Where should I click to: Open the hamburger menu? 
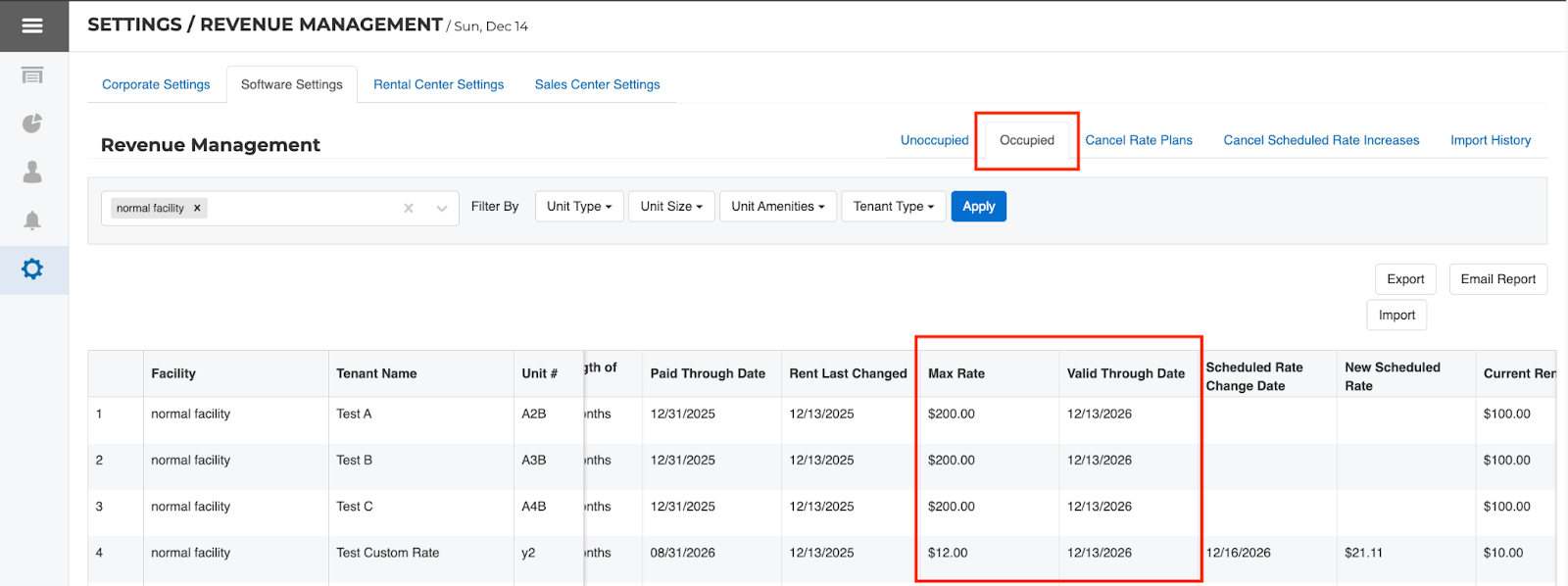coord(32,25)
